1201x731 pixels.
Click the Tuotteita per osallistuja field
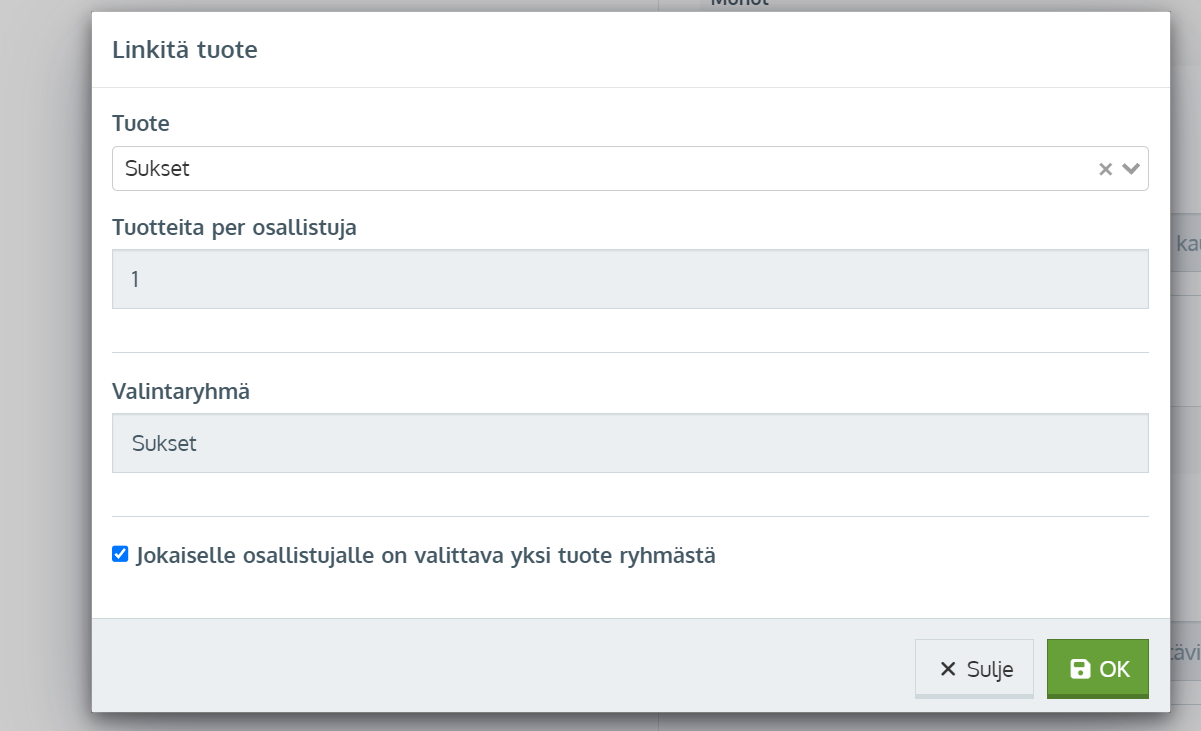pyautogui.click(x=630, y=279)
